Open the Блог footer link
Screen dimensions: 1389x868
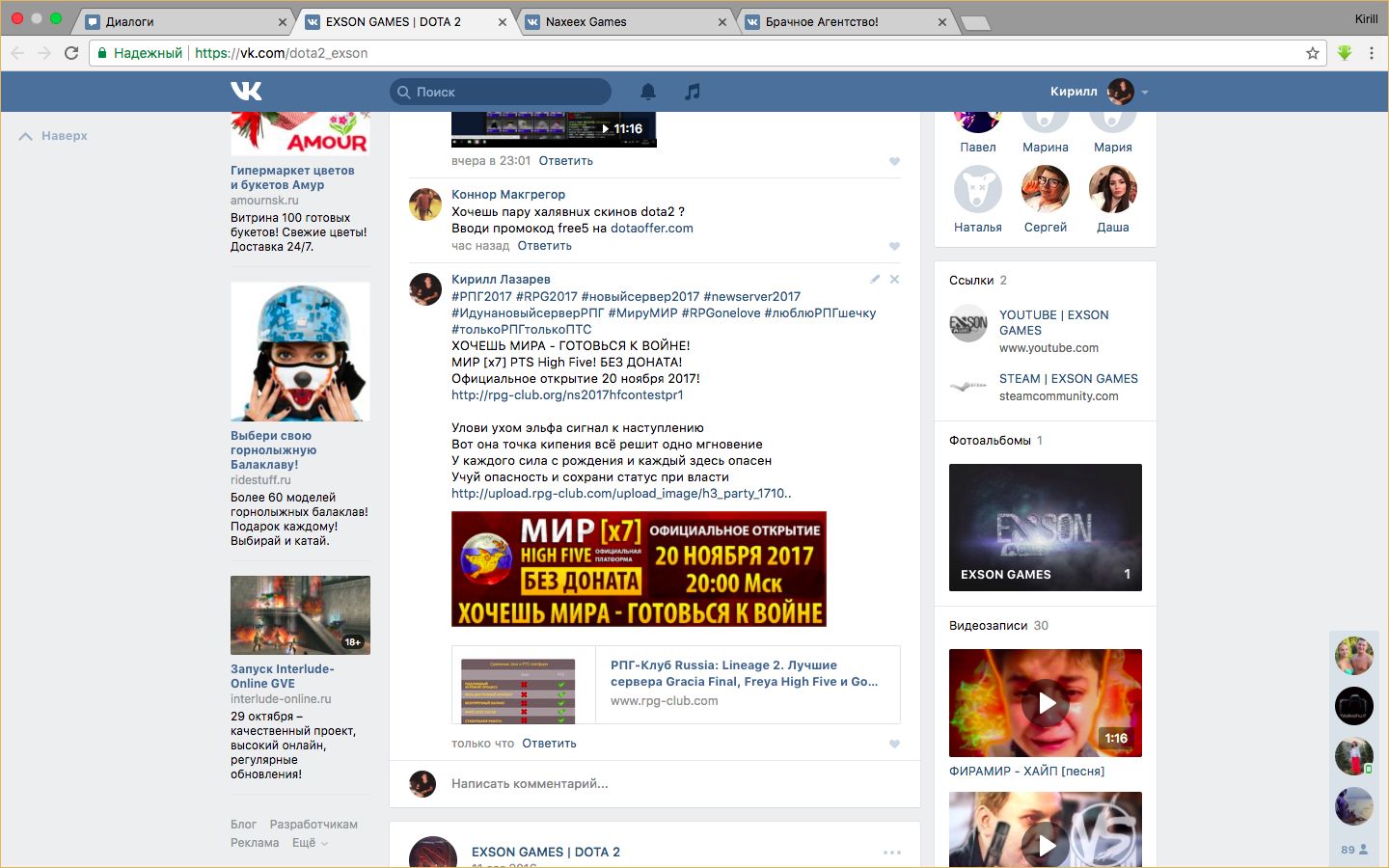click(x=243, y=825)
